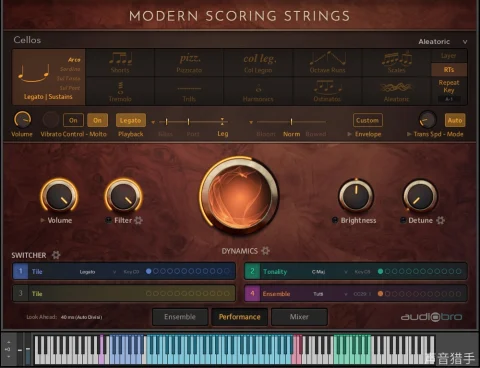Click the Custom envelope button
This screenshot has height=368, width=480.
367,120
